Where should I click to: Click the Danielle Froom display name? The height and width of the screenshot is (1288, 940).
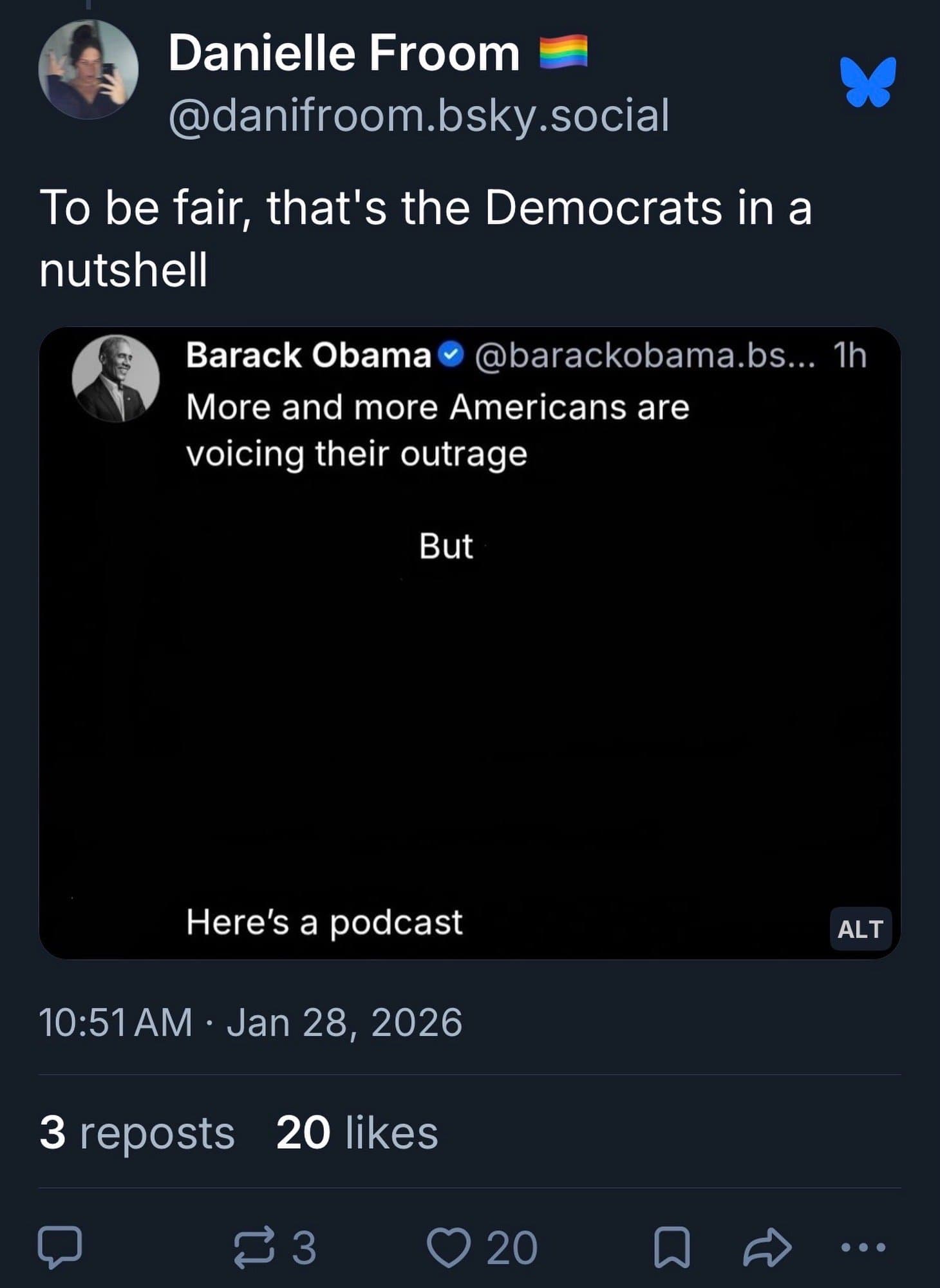[x=344, y=53]
